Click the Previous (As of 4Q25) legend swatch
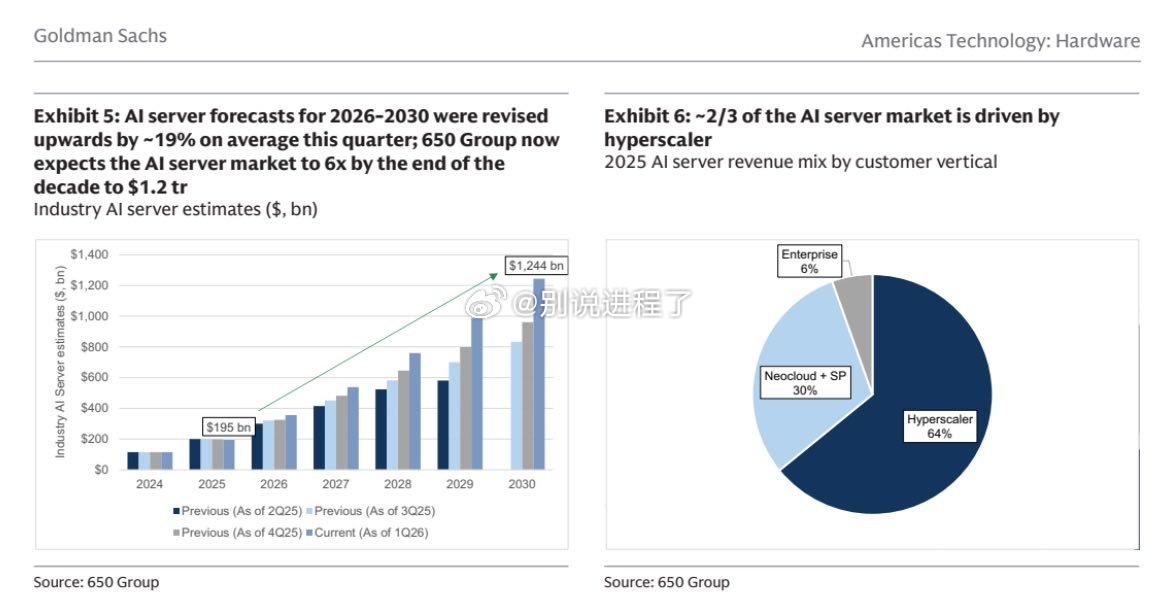This screenshot has height=604, width=1162. (176, 533)
